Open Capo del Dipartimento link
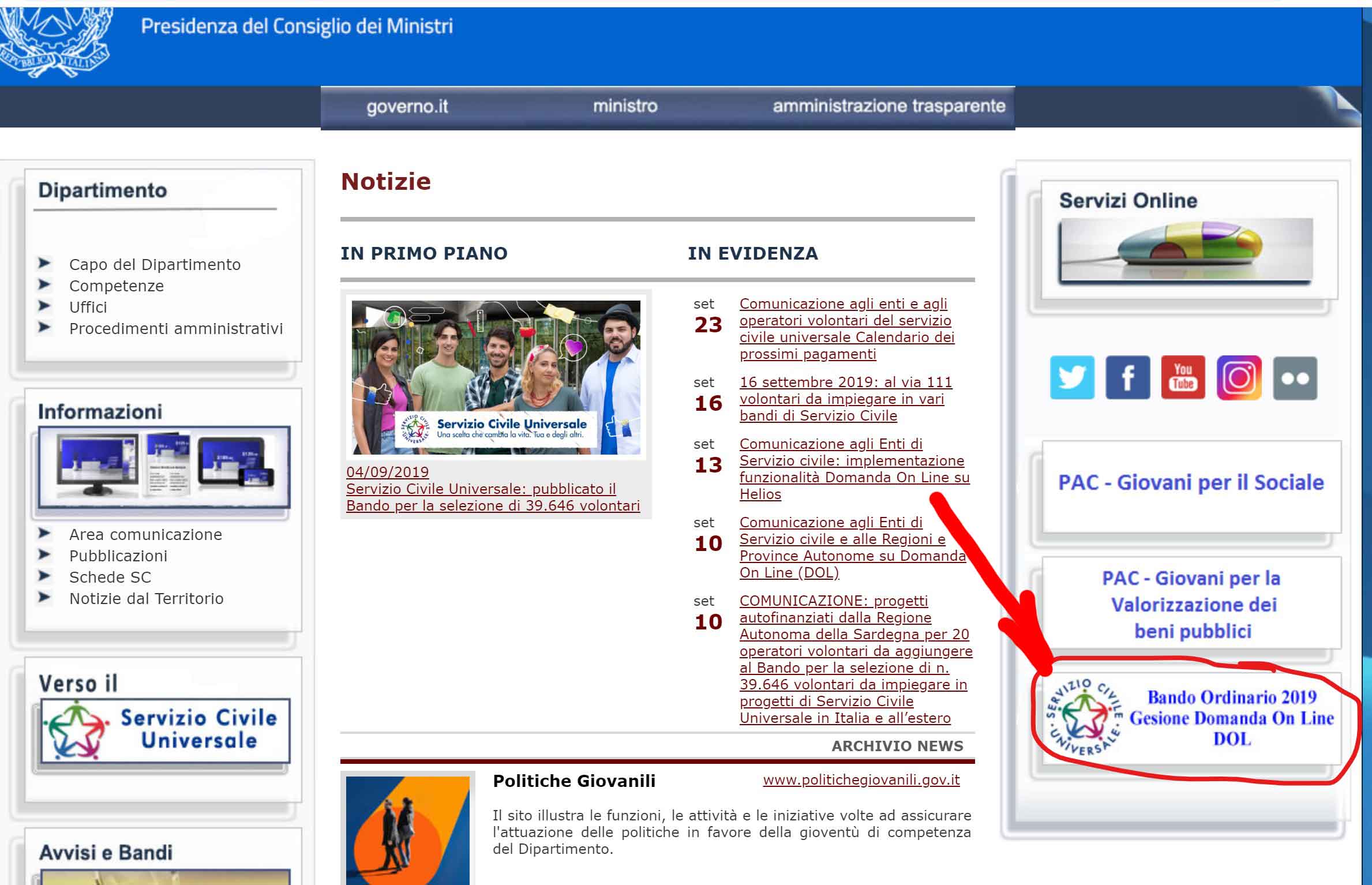Image resolution: width=1372 pixels, height=885 pixels. (155, 265)
